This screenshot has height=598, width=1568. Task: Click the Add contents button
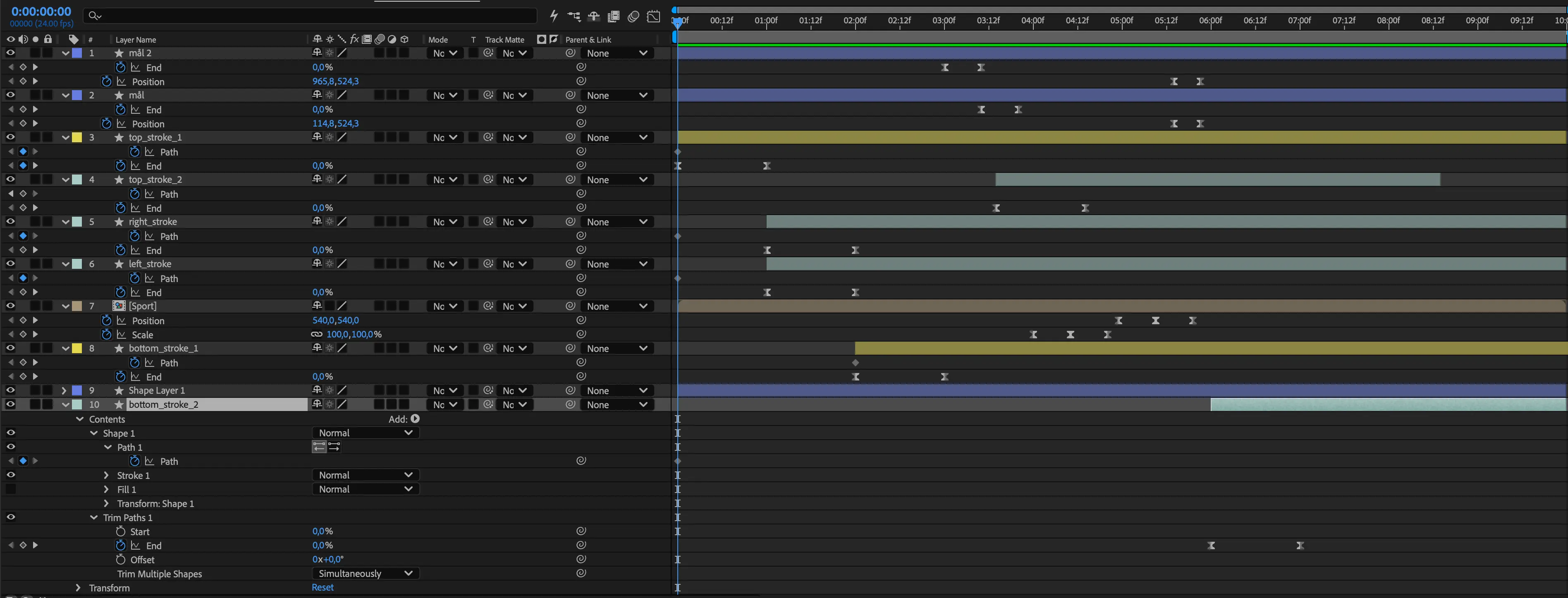(415, 419)
